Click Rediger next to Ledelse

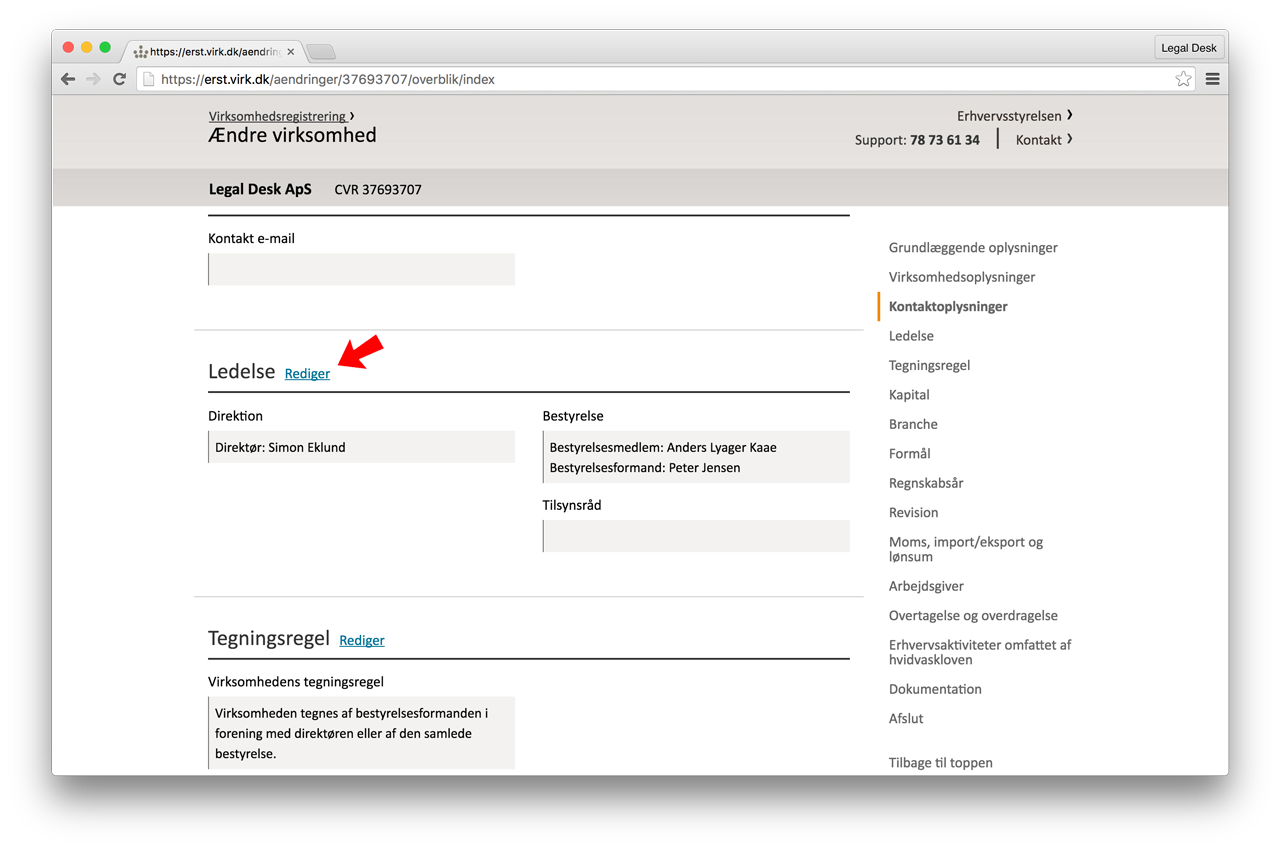tap(307, 374)
